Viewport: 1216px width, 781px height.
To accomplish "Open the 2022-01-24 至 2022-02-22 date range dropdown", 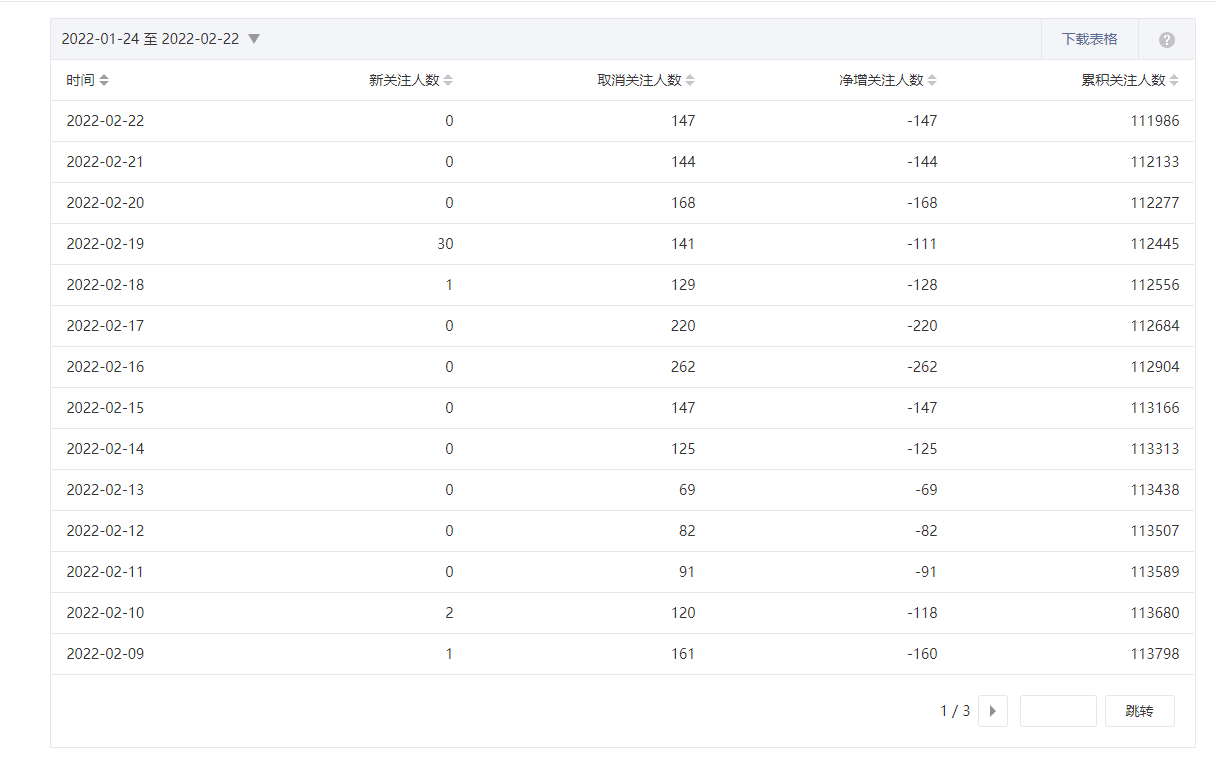I will [161, 39].
